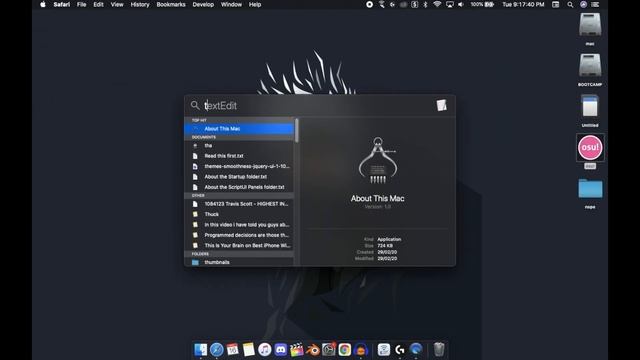Select the mac drive desktop icon
The height and width of the screenshot is (360, 640).
590,24
